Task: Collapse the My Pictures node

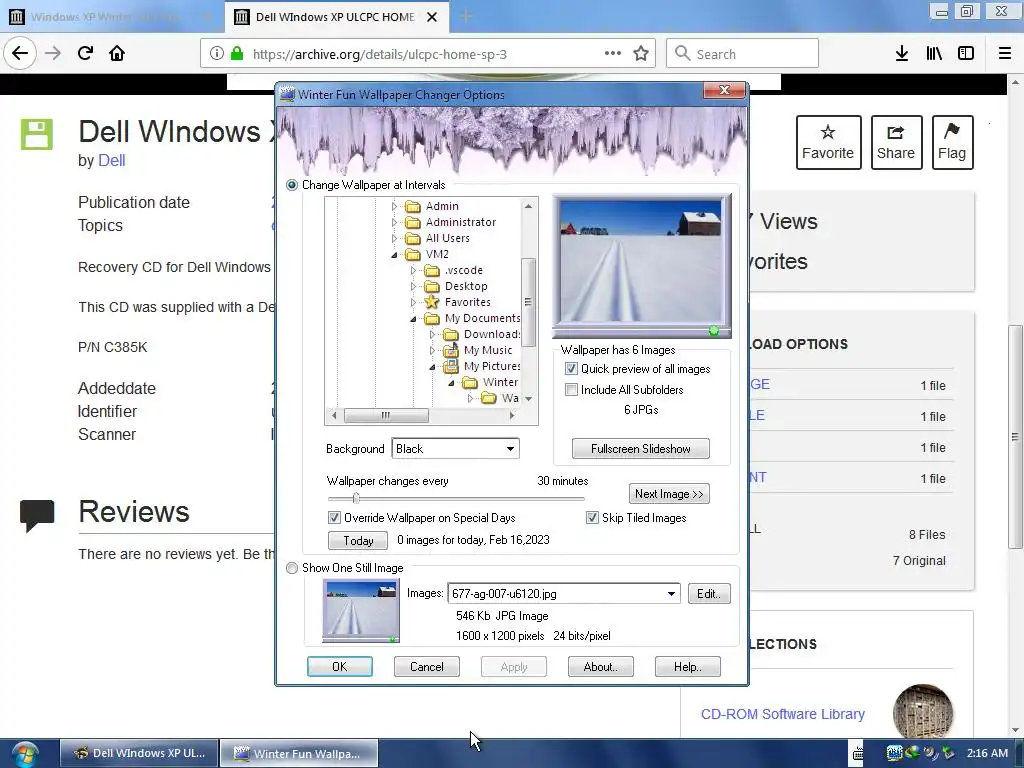Action: pyautogui.click(x=432, y=367)
